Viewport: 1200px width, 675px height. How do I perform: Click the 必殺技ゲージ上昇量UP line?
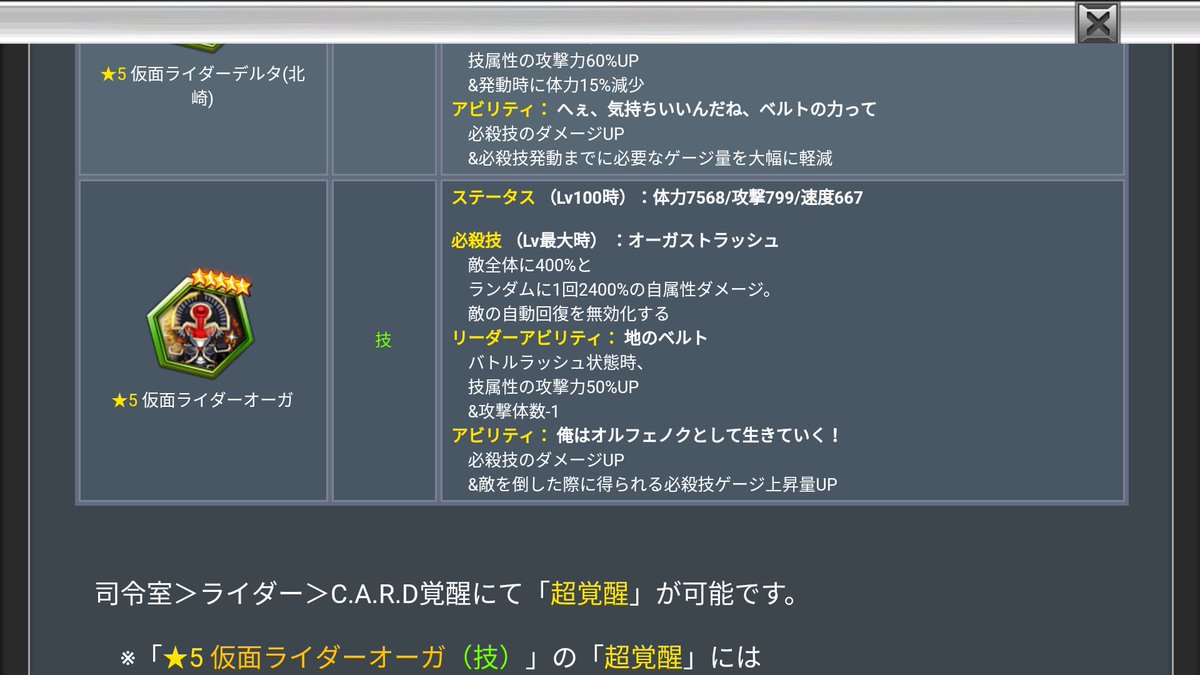(652, 484)
